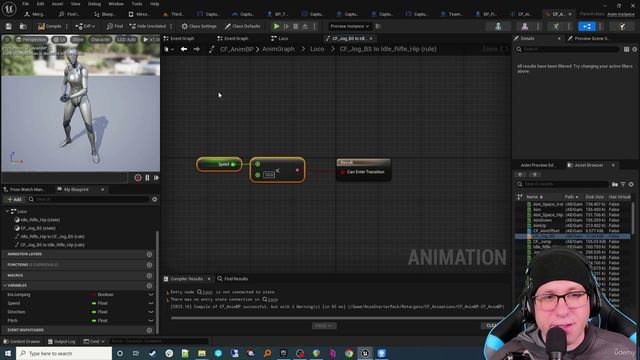The height and width of the screenshot is (360, 640).
Task: Open the viewport Show menu
Action: tap(77, 40)
